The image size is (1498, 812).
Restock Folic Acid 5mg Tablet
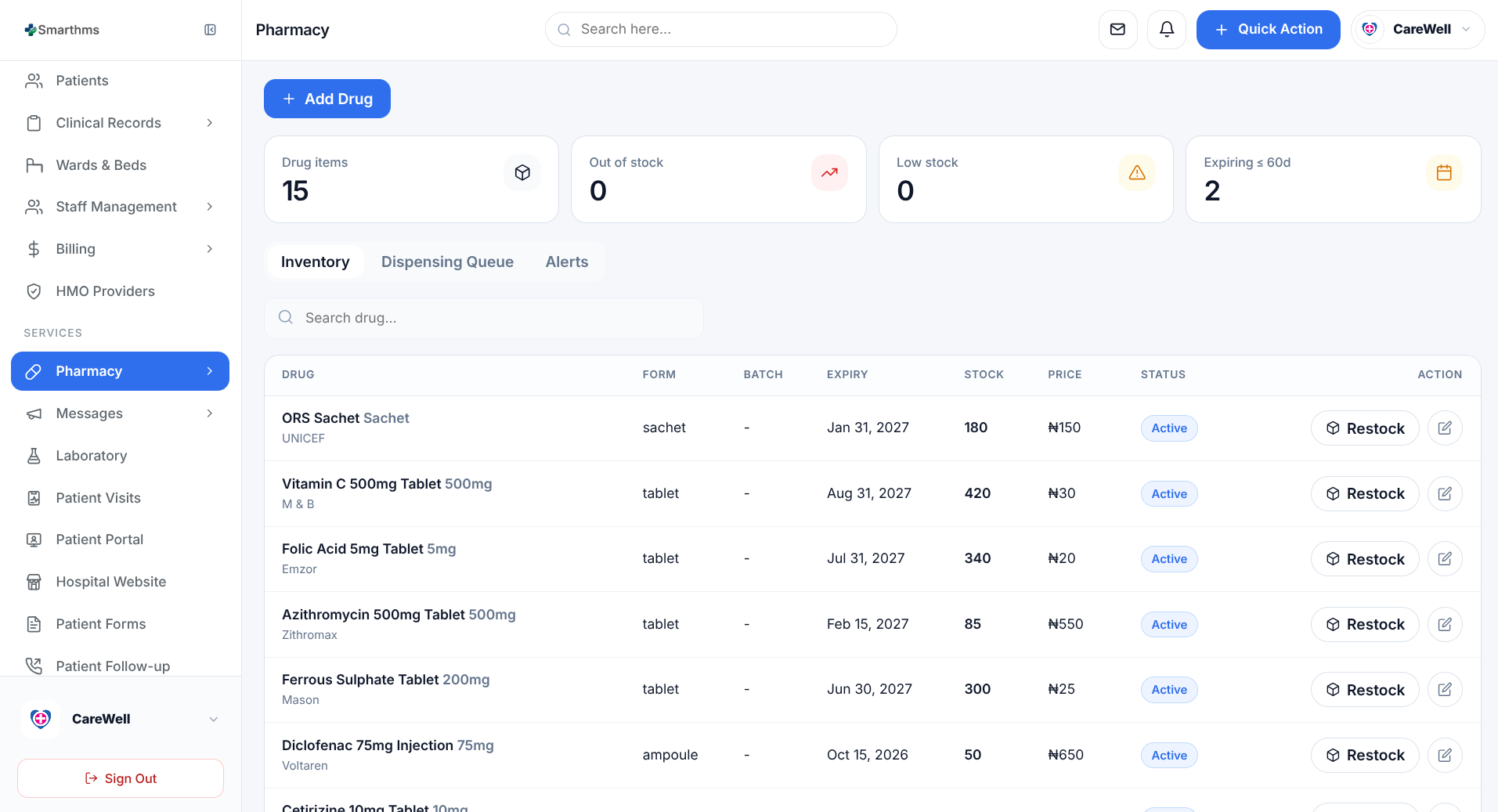pos(1365,559)
